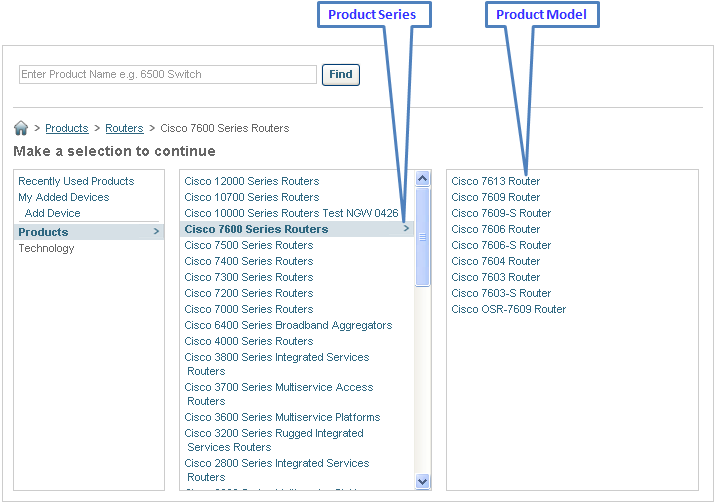The image size is (720, 504).
Task: Select Cisco 7400 Series Routers
Action: click(248, 262)
